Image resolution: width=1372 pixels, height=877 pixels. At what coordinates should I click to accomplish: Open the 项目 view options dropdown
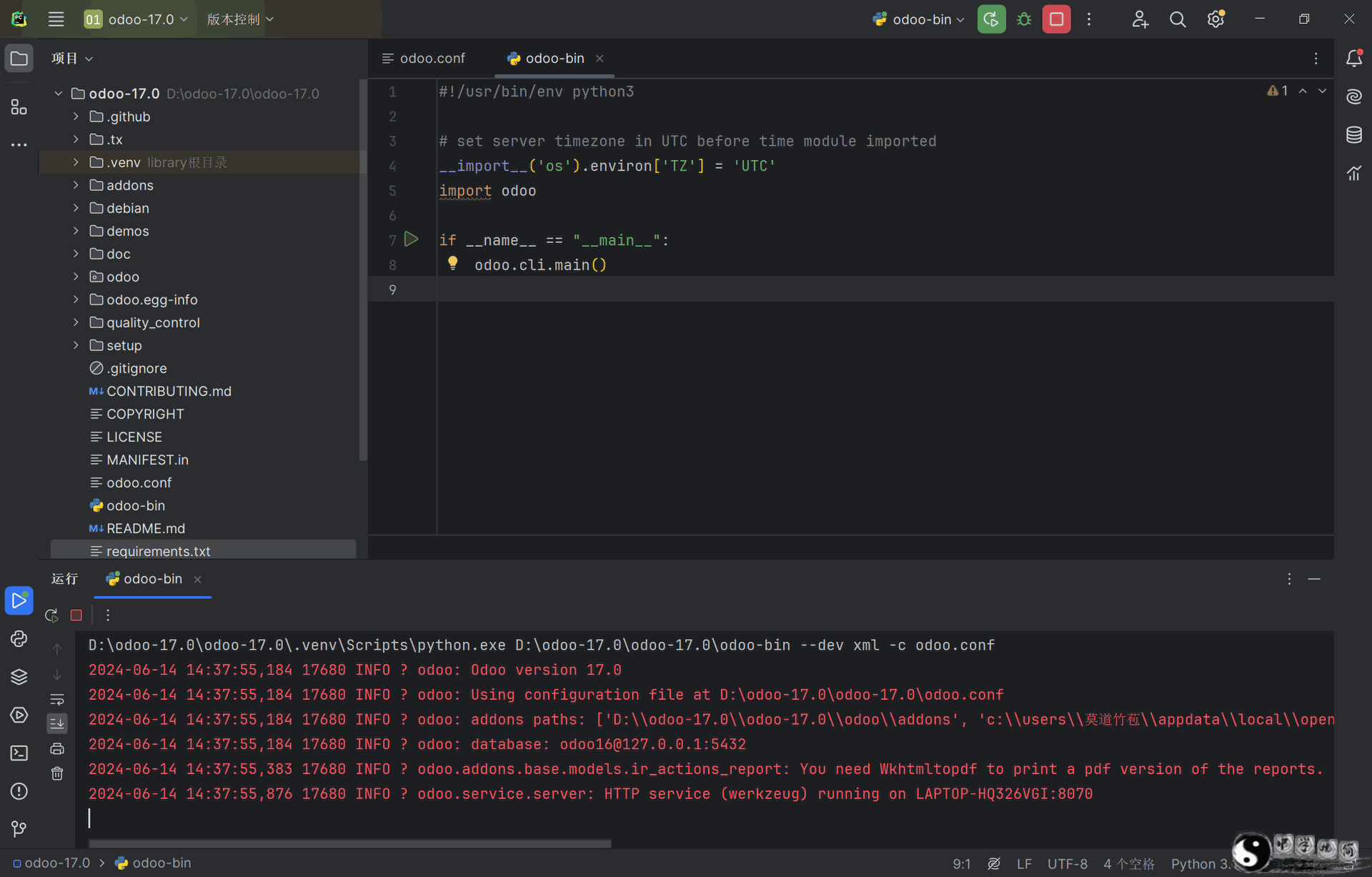[72, 59]
